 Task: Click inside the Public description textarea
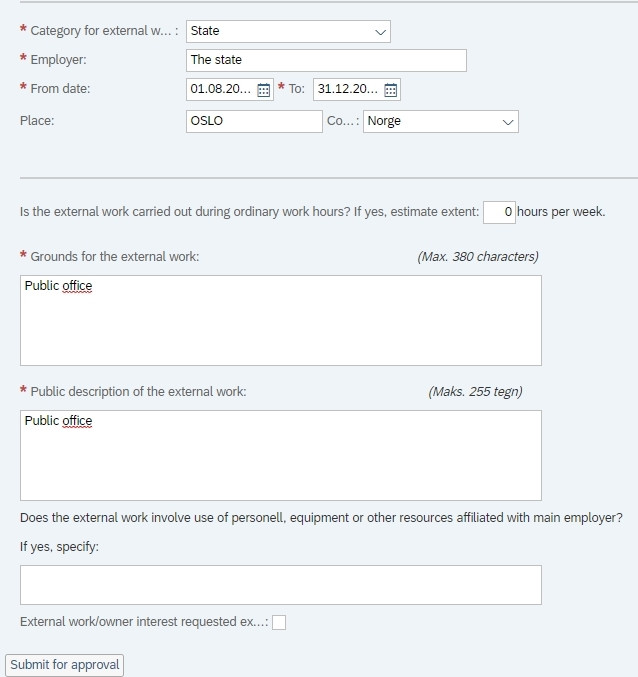[281, 456]
